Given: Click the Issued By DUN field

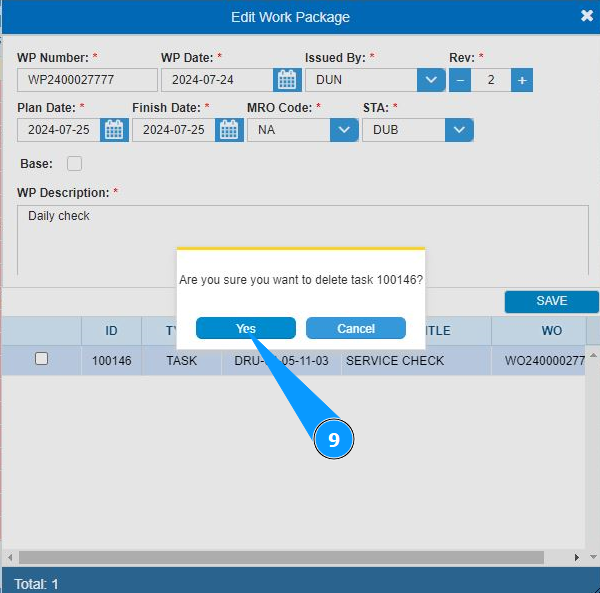Looking at the screenshot, I should coord(361,80).
